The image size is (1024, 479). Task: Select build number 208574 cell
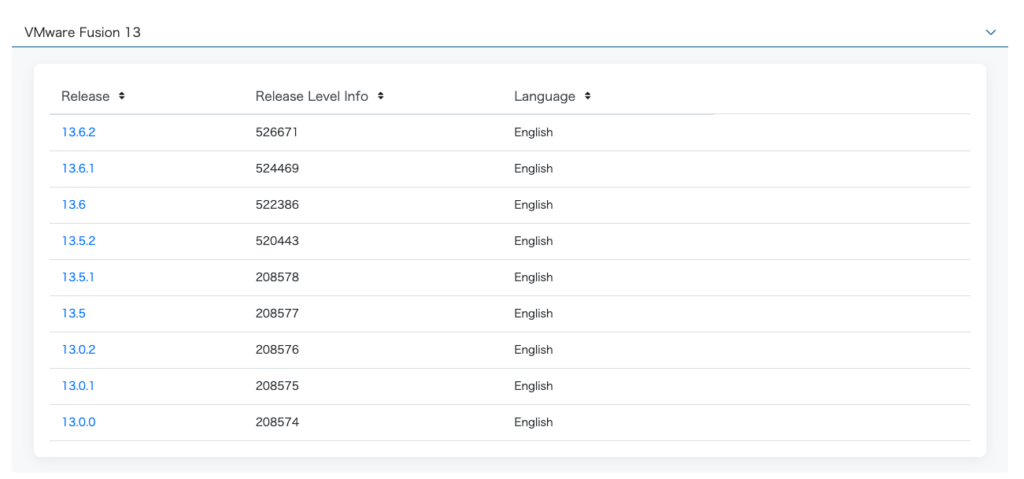pyautogui.click(x=277, y=422)
